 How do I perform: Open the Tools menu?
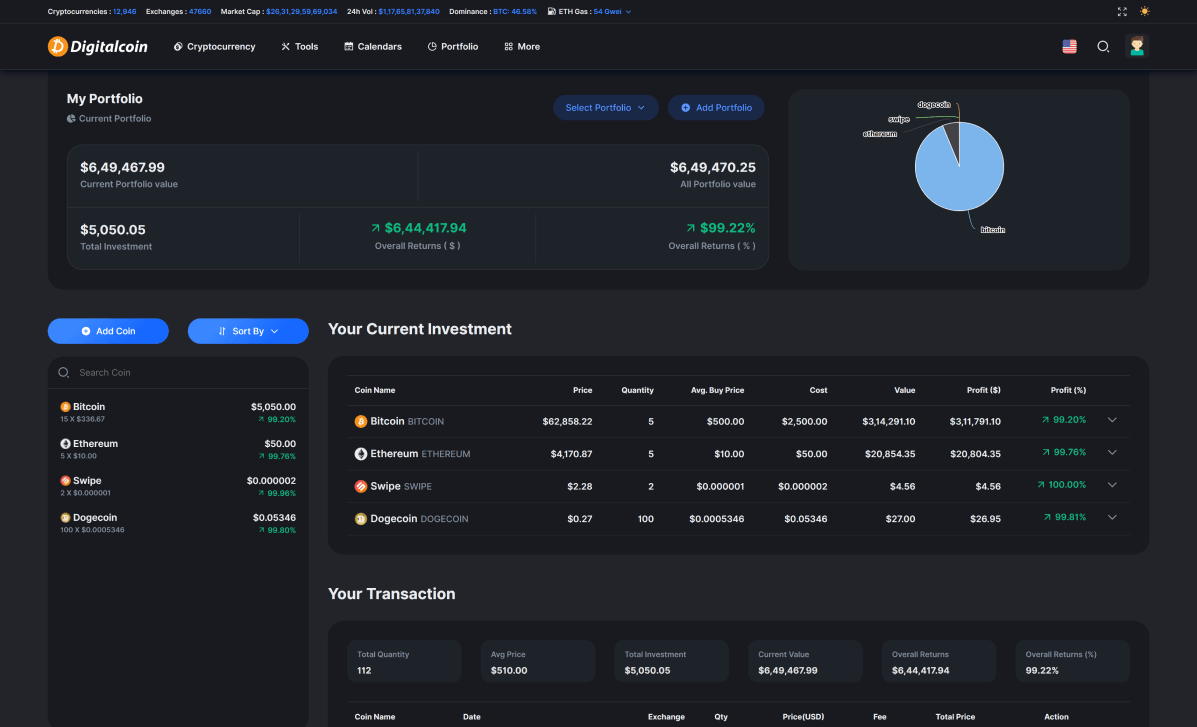(x=299, y=47)
